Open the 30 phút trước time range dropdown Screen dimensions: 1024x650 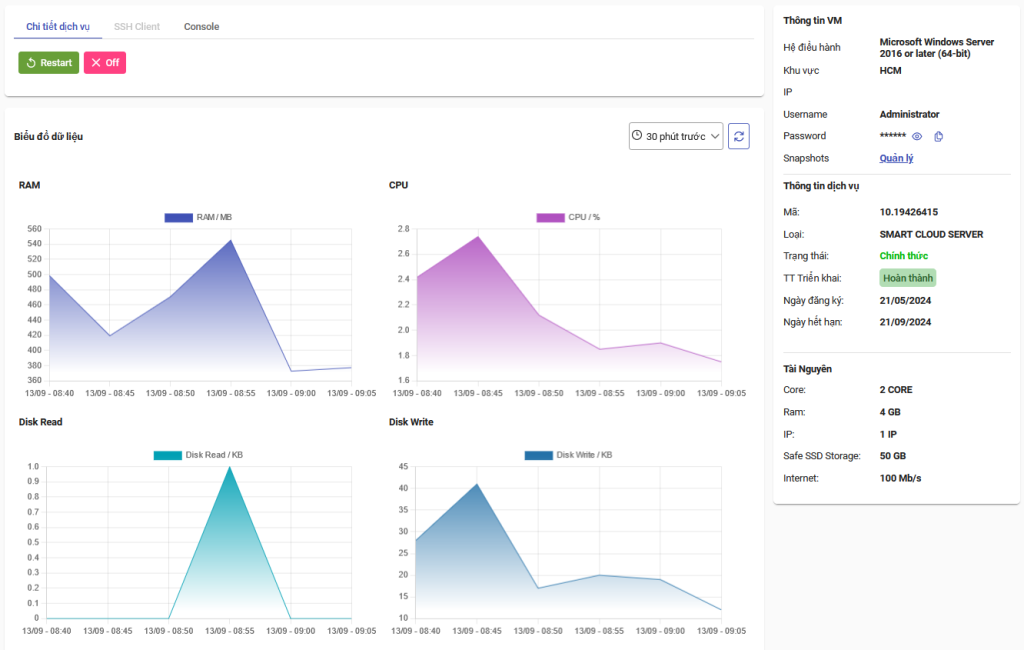point(676,136)
